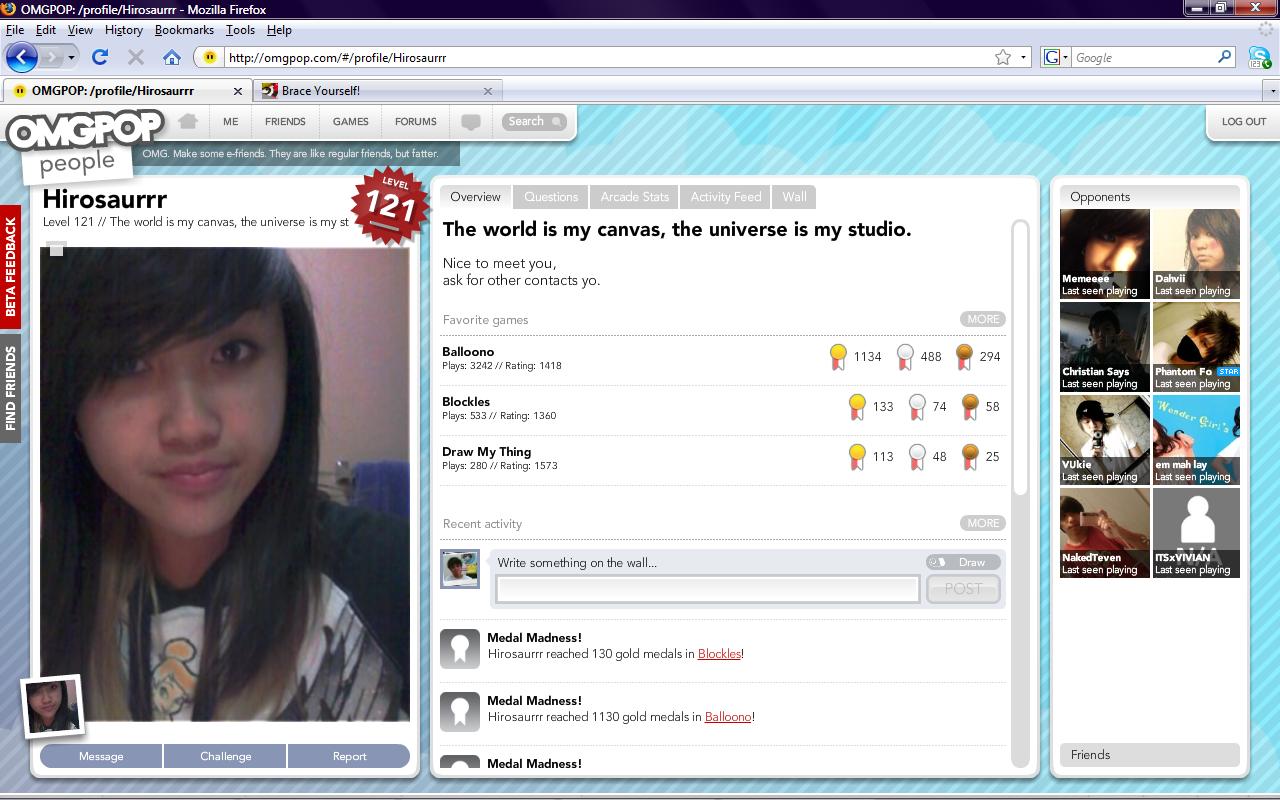
Task: Click Balloono silver medal icon
Action: pos(905,356)
